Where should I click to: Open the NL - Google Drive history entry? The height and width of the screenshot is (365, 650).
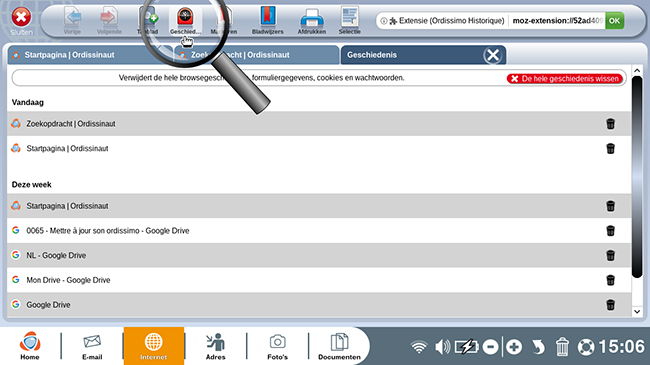56,256
